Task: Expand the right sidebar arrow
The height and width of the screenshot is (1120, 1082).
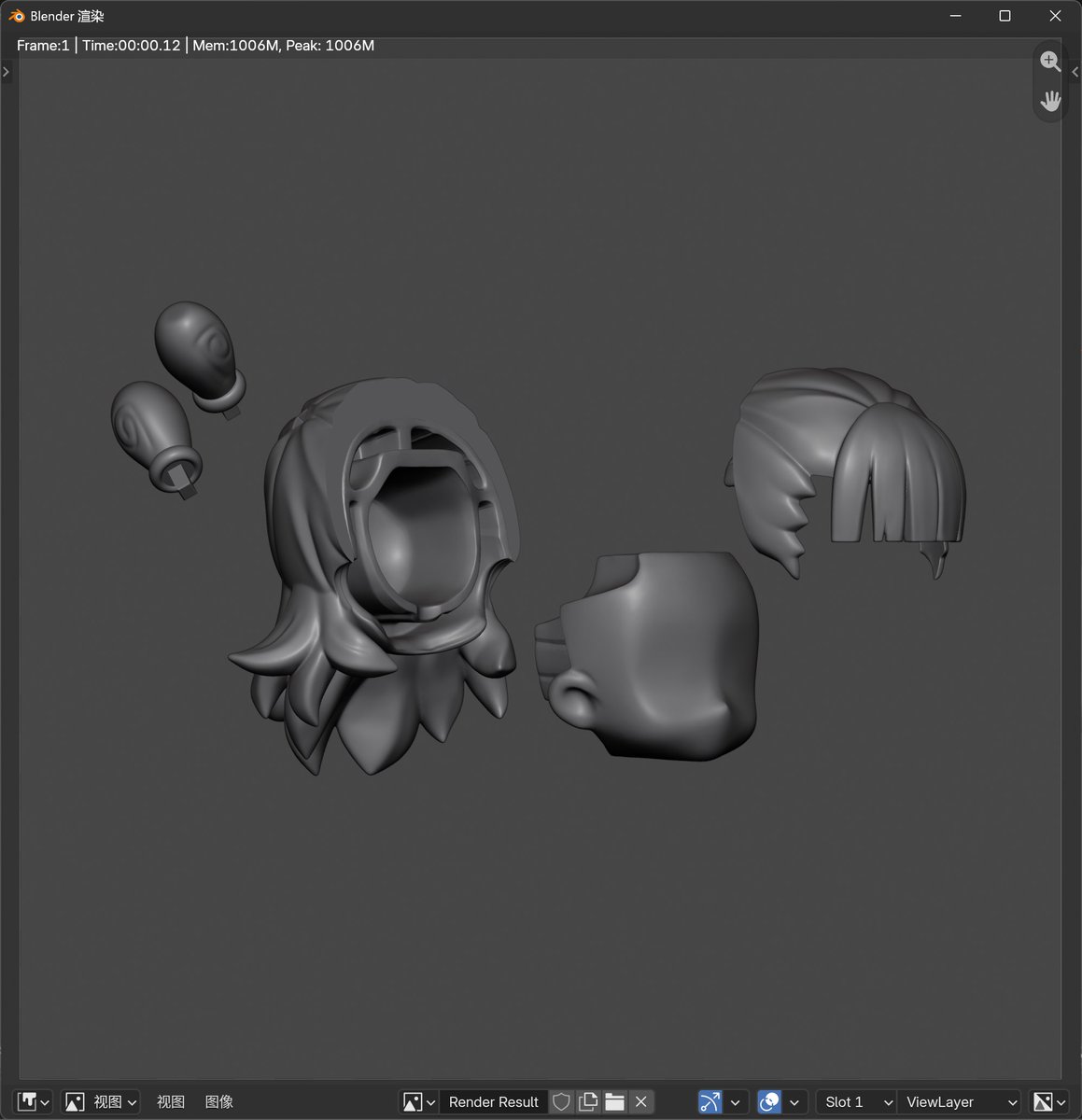Action: click(x=1075, y=72)
